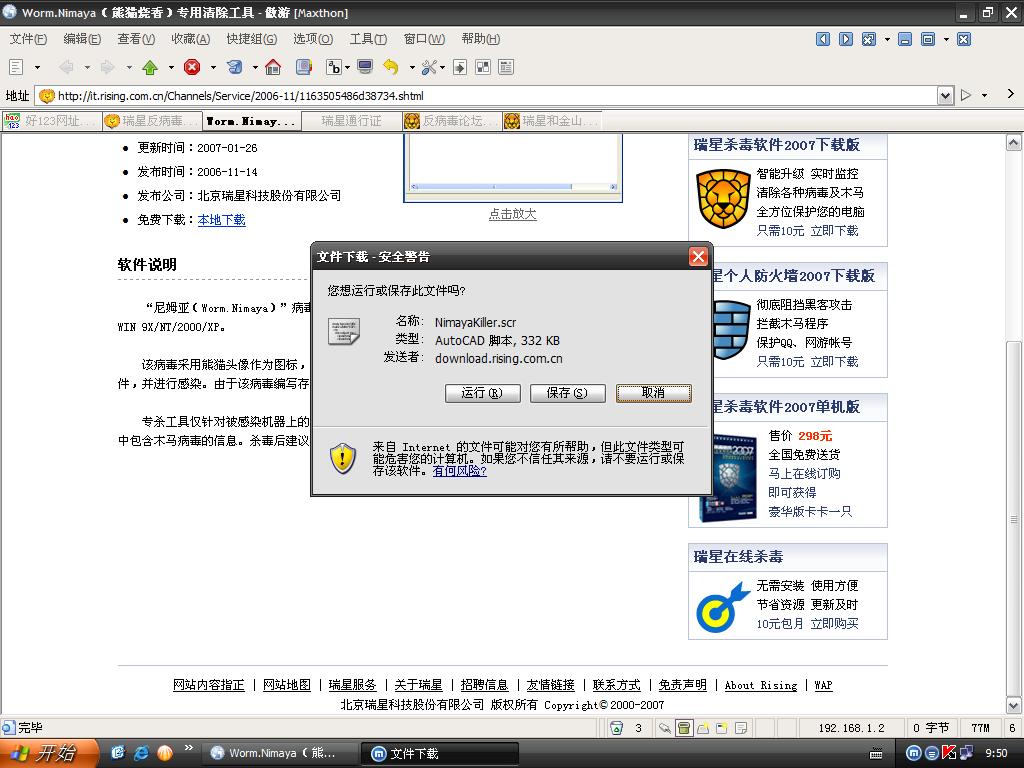Open the 关于瑞星 footer link
This screenshot has height=768, width=1024.
pyautogui.click(x=419, y=685)
